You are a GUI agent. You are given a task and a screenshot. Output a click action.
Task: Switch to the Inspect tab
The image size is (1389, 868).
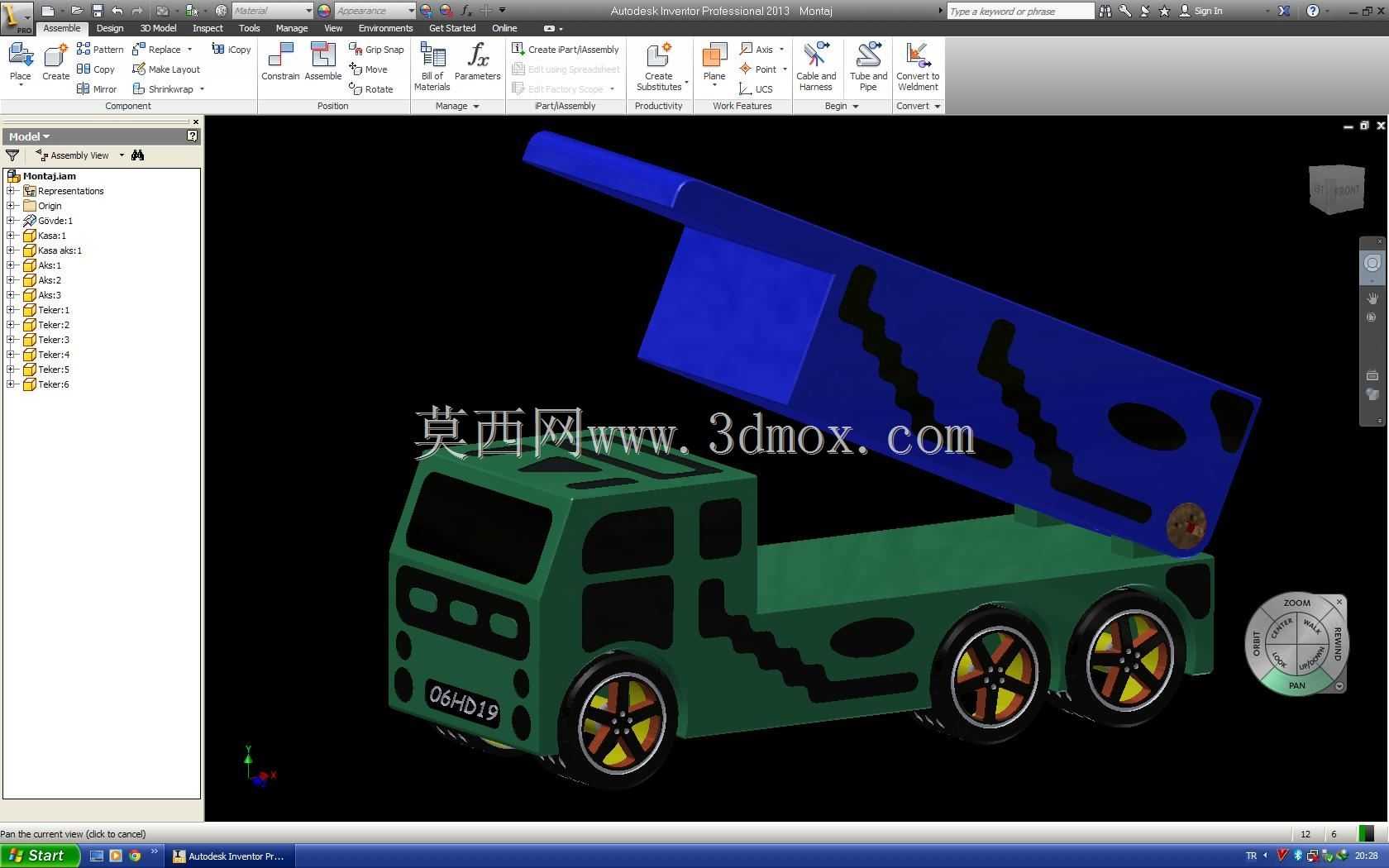click(208, 28)
